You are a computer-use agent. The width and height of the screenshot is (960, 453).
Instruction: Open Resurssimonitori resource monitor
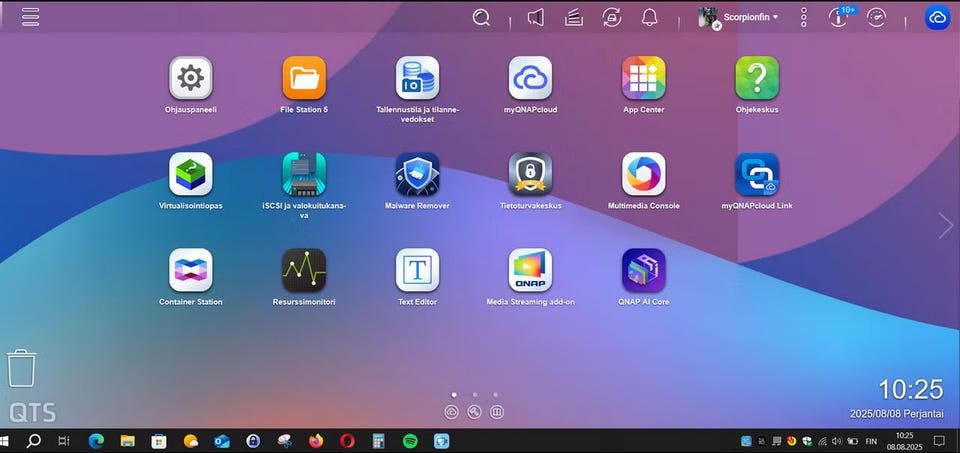point(304,270)
